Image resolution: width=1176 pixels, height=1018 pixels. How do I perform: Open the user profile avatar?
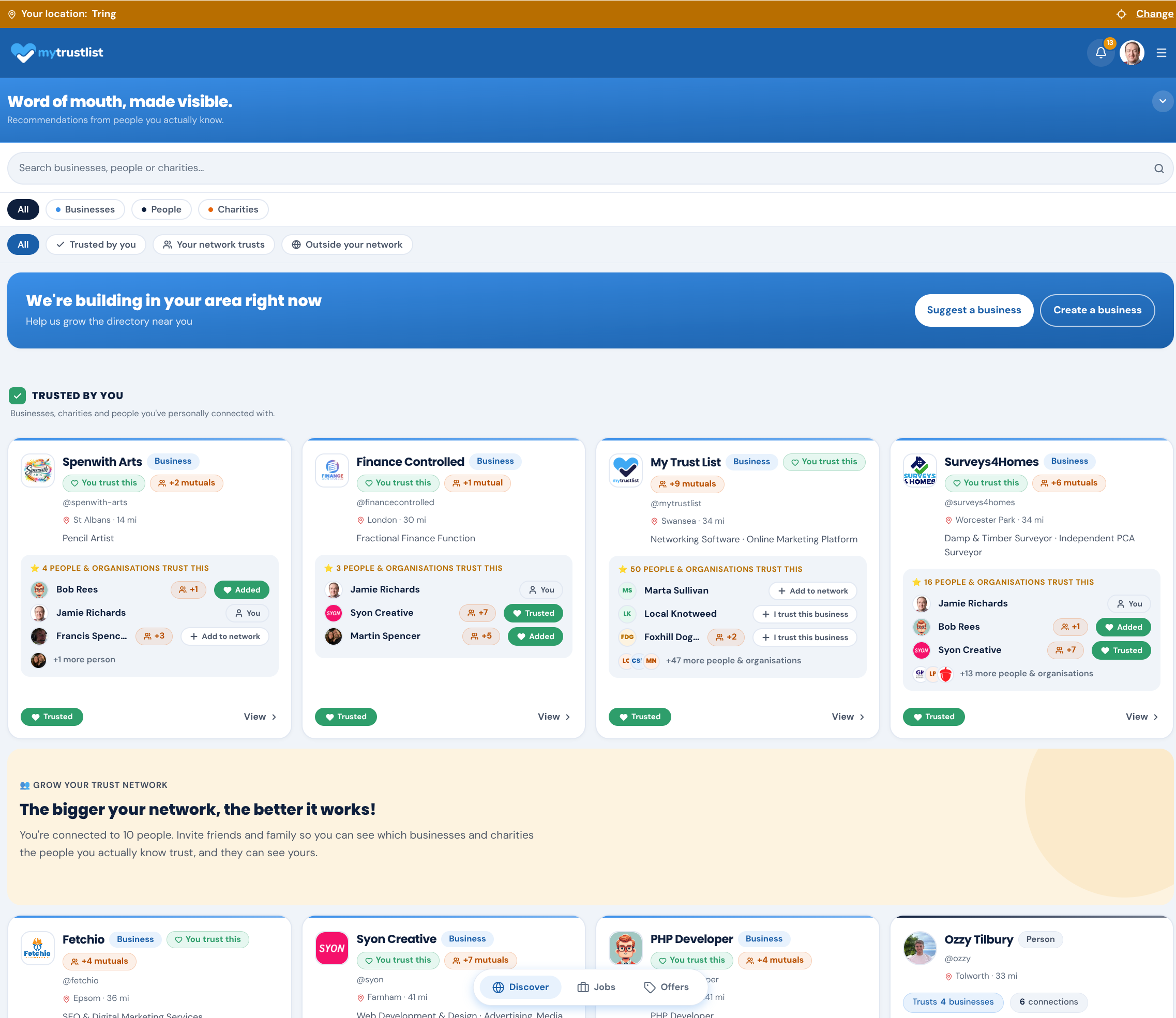(1132, 53)
